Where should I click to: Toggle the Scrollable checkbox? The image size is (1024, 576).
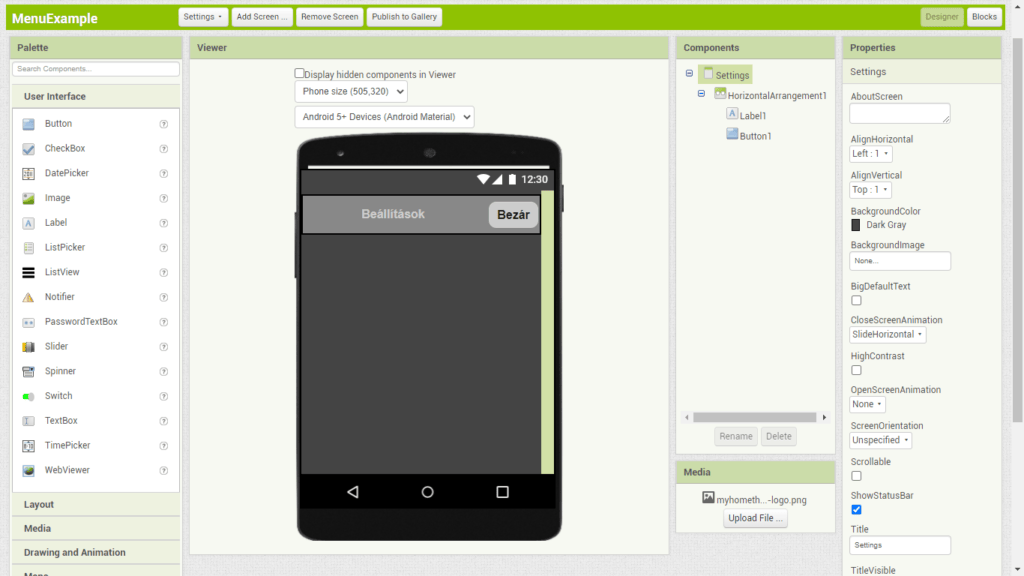[856, 476]
